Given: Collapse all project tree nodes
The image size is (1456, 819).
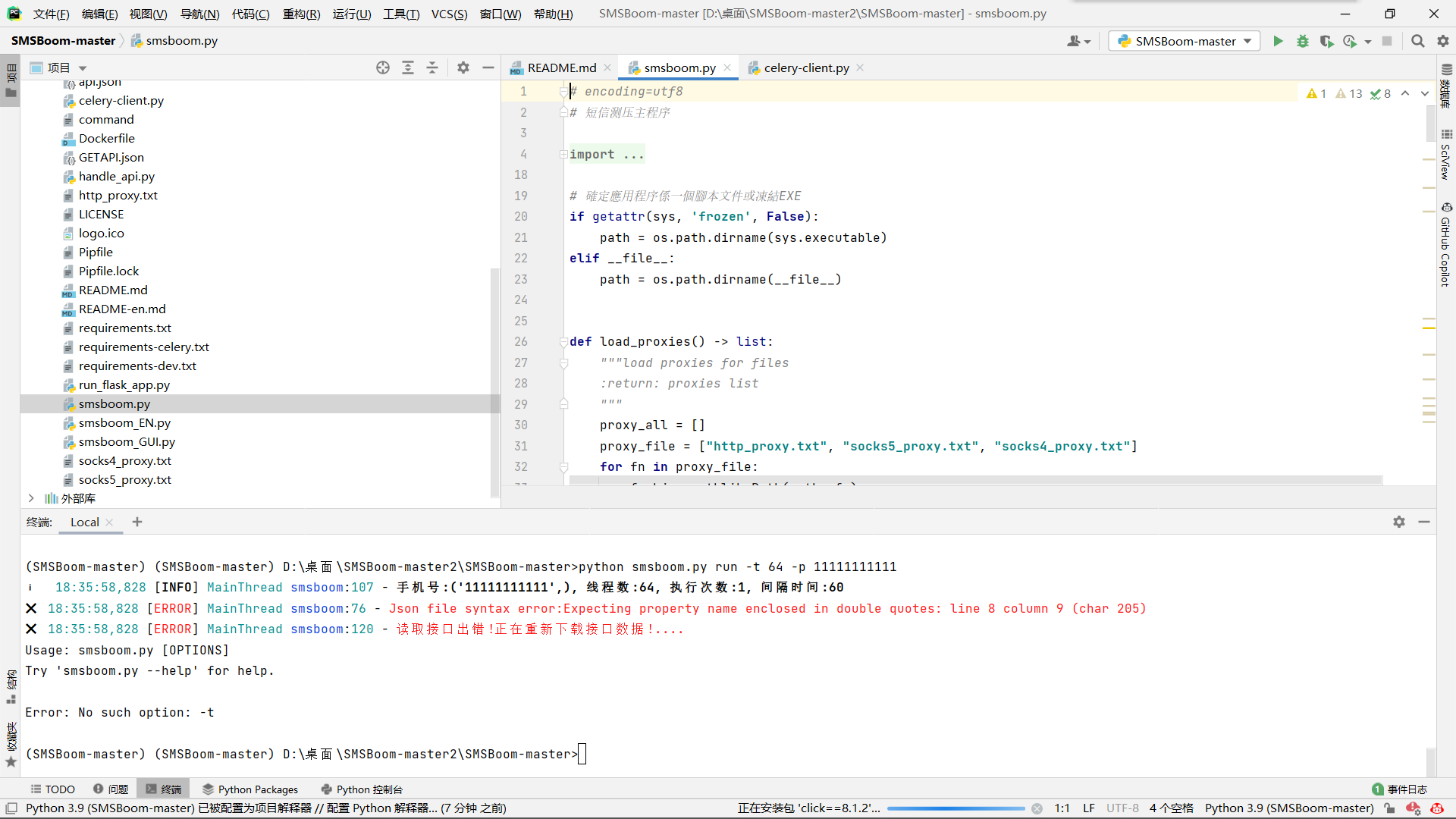Looking at the screenshot, I should [x=432, y=67].
